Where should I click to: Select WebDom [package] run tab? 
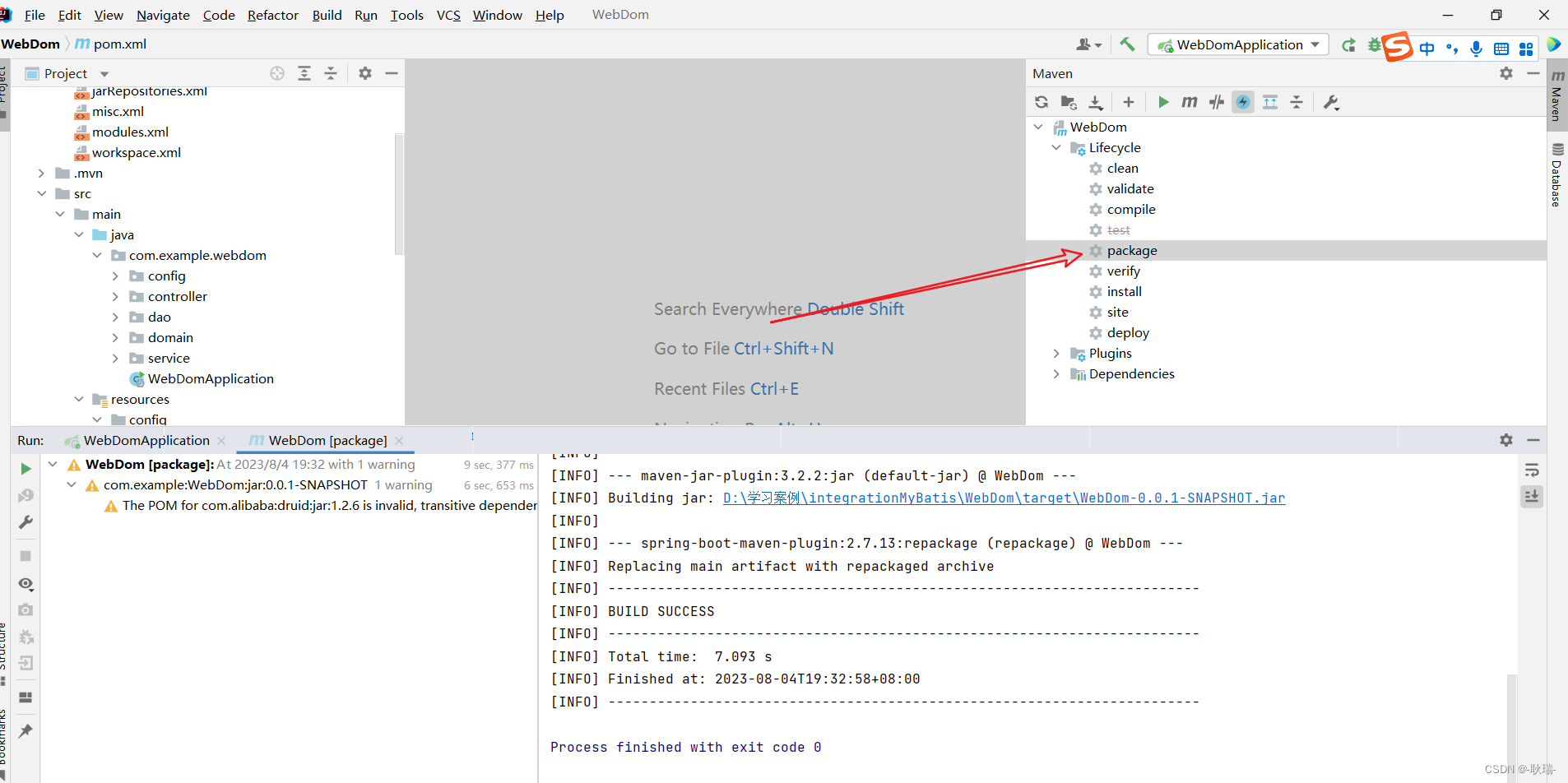(327, 440)
